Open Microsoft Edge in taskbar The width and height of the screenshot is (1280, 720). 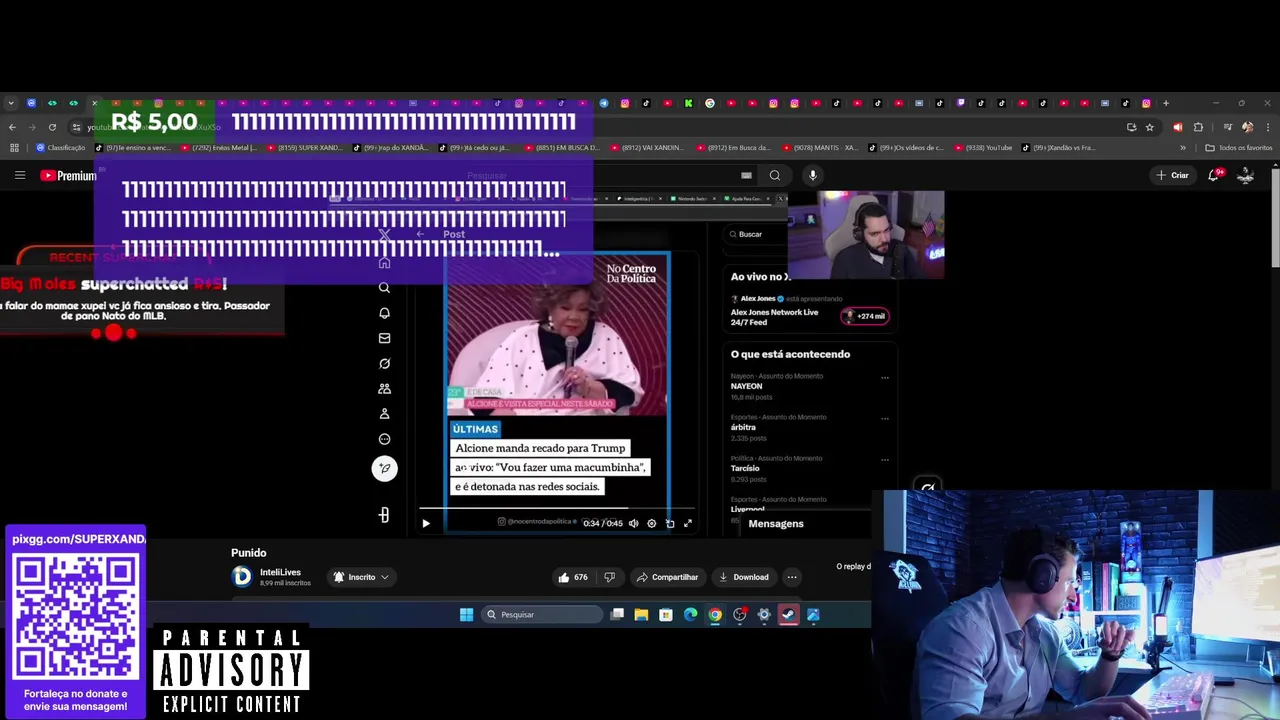click(690, 614)
